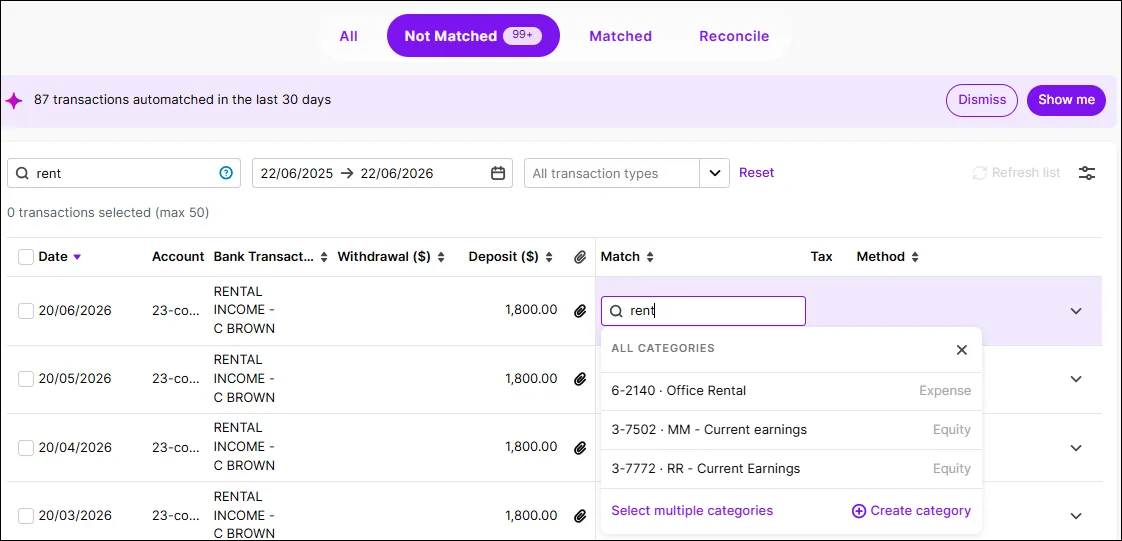Click 23-co... account on 20/04/2026 row

(x=175, y=447)
